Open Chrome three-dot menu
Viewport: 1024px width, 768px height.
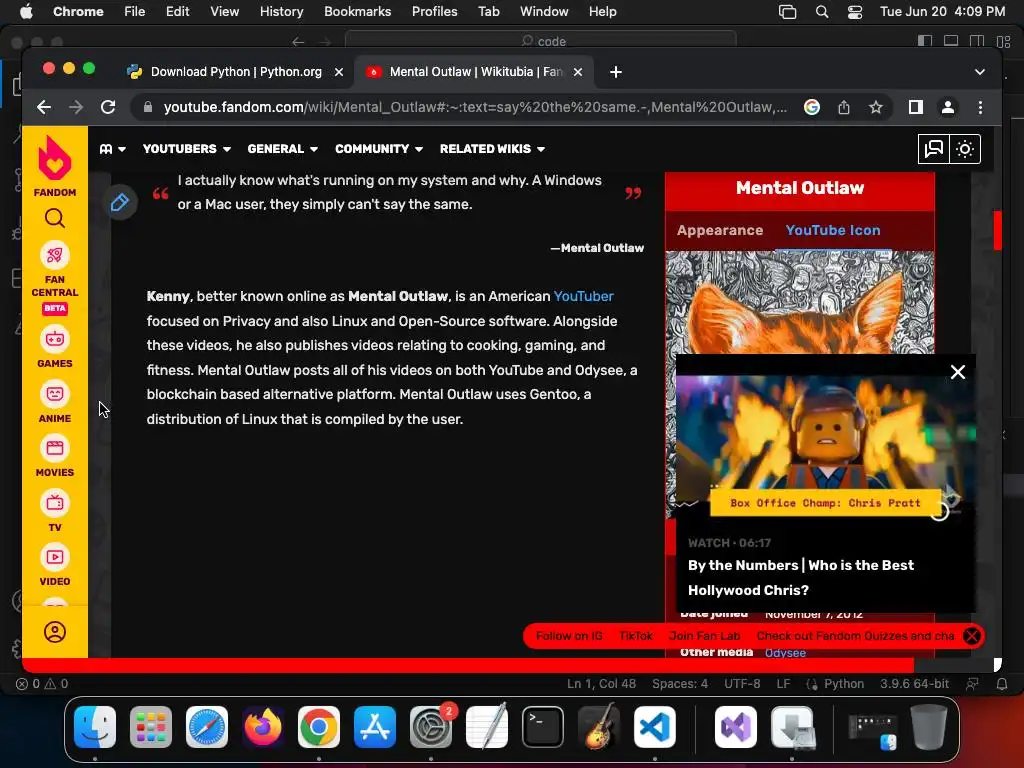(x=980, y=107)
